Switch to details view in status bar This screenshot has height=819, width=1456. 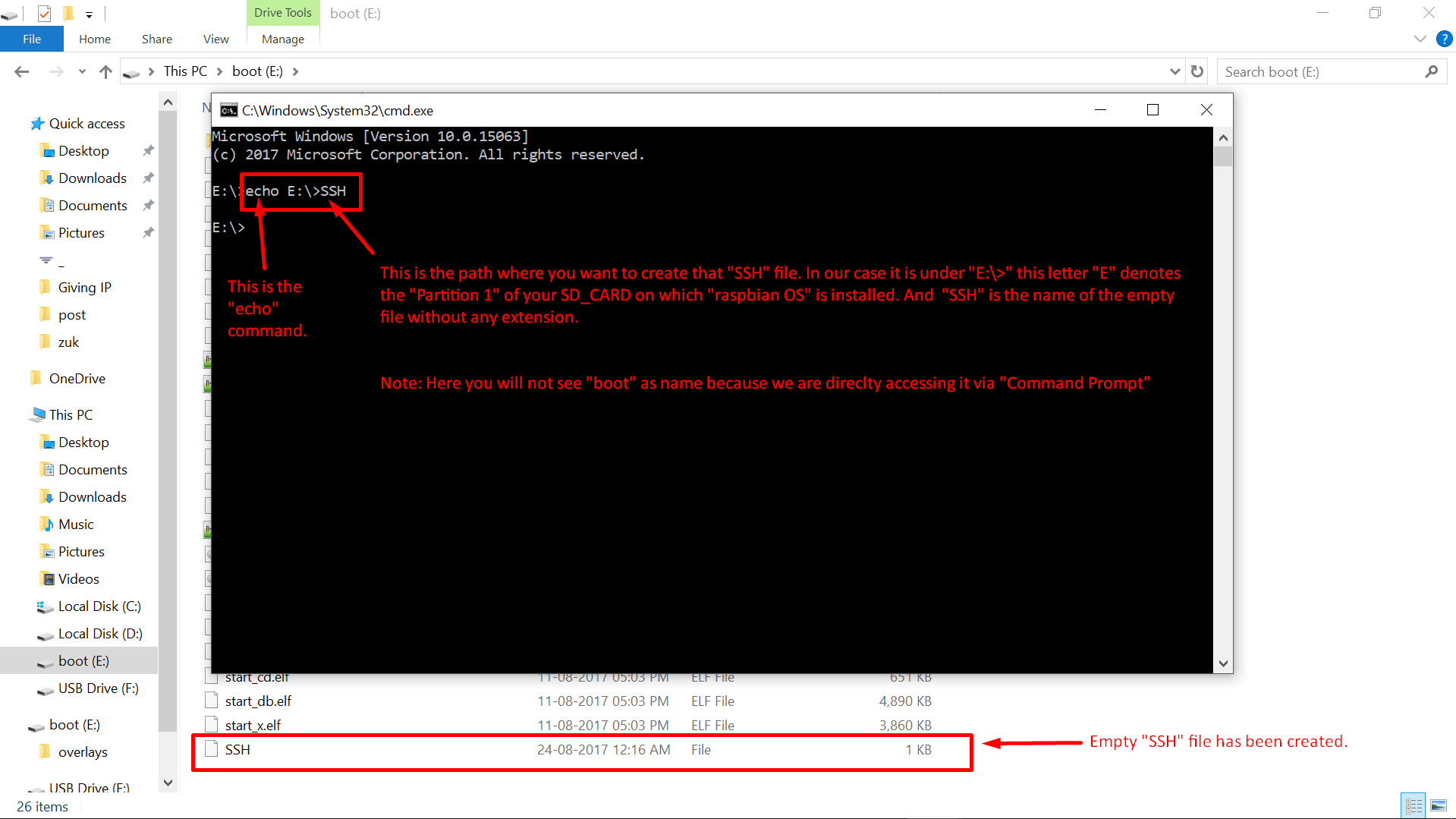[x=1414, y=805]
